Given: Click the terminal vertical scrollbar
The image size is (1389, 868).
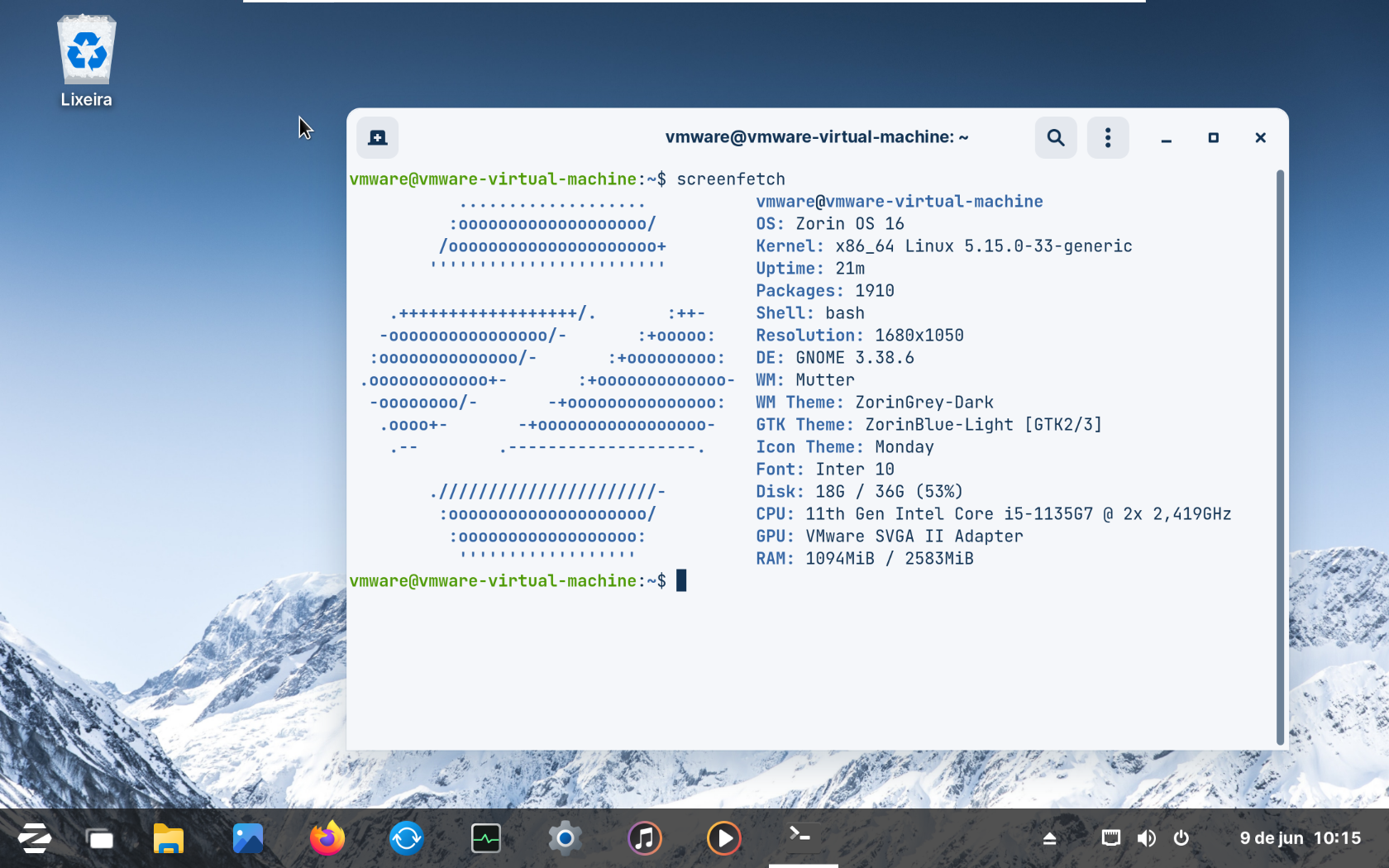Looking at the screenshot, I should pyautogui.click(x=1280, y=457).
